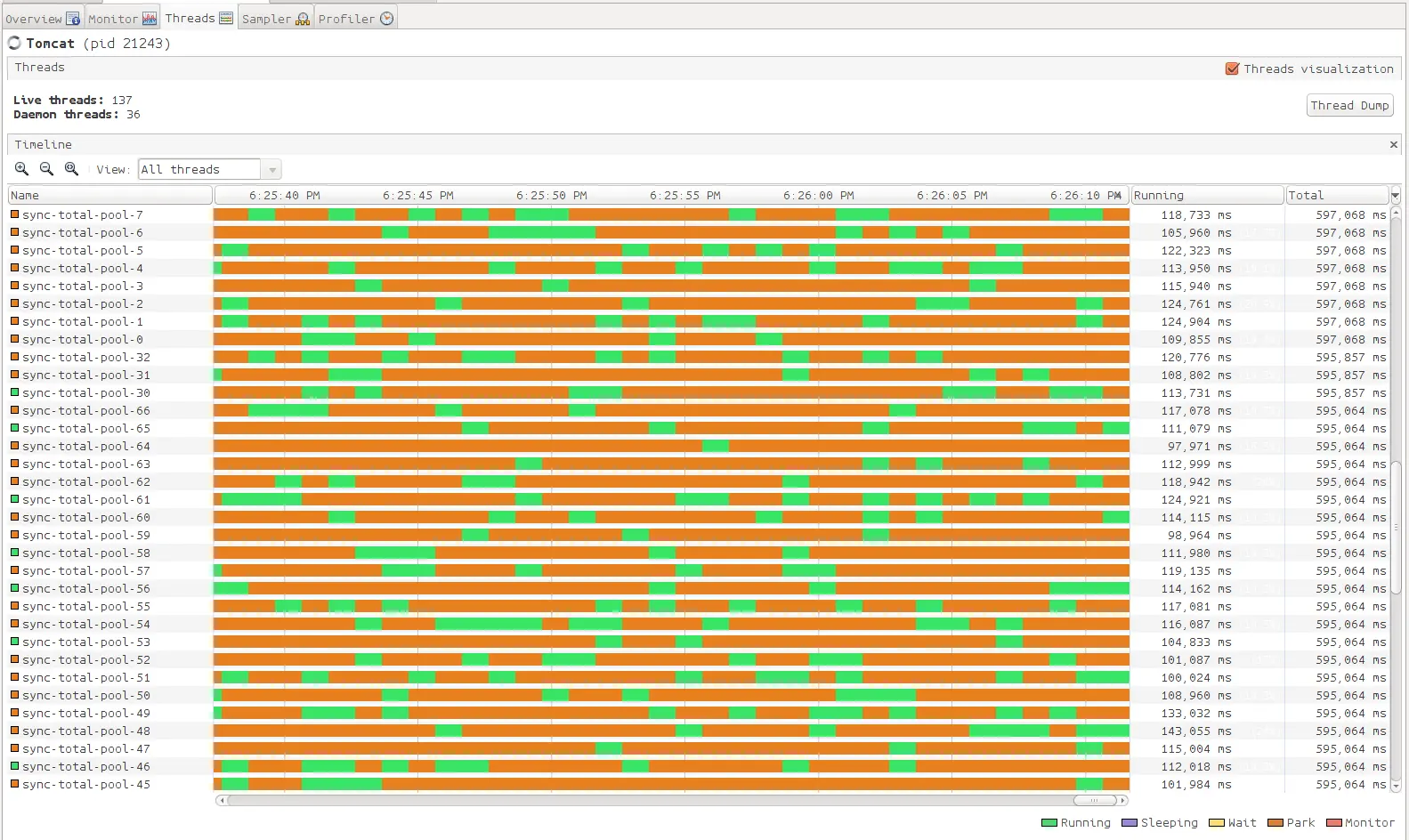Screen dimensions: 1409x840
Task: Click the state icon of sync-total-pool-56
Action: point(14,587)
